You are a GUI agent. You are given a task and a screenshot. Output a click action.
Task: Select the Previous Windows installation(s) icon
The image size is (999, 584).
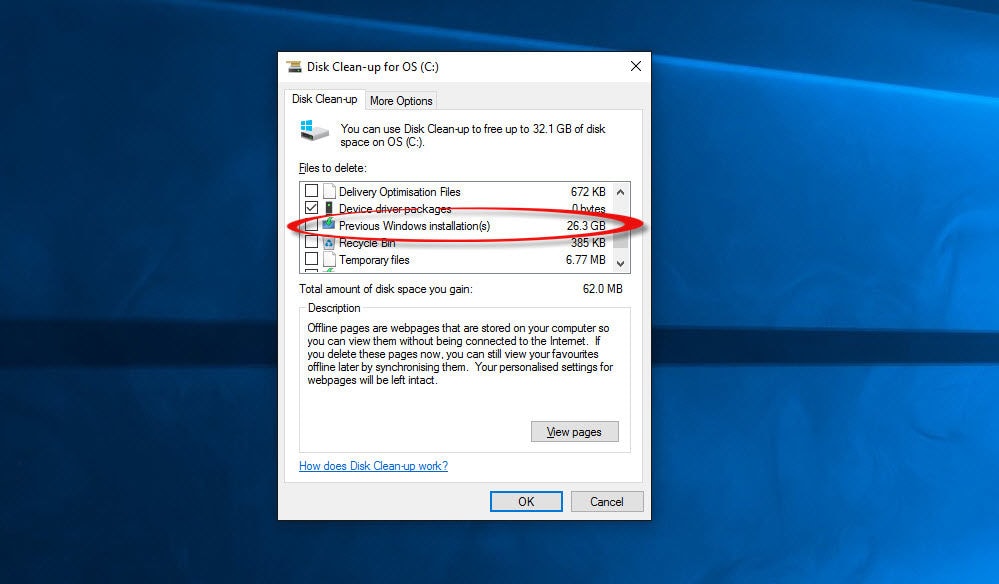[x=329, y=224]
